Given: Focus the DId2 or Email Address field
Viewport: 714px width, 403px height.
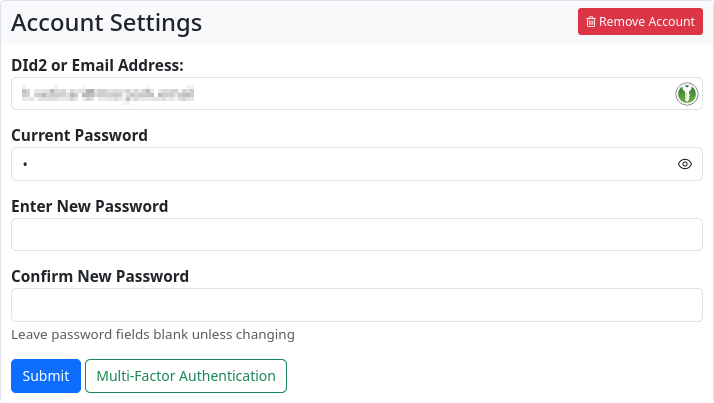Looking at the screenshot, I should pyautogui.click(x=340, y=94).
